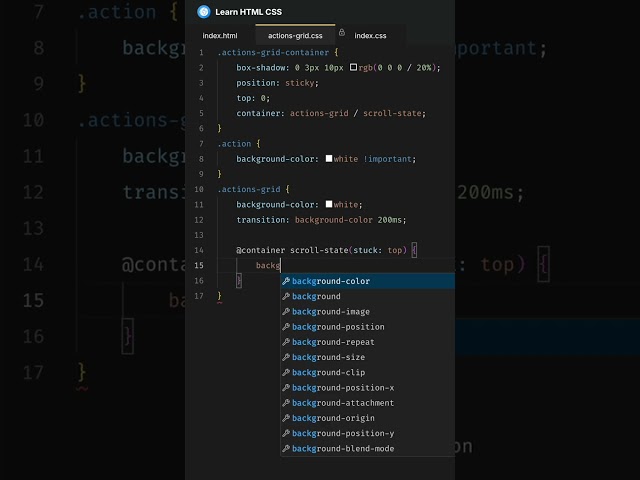Open the index.css tab

tap(370, 36)
